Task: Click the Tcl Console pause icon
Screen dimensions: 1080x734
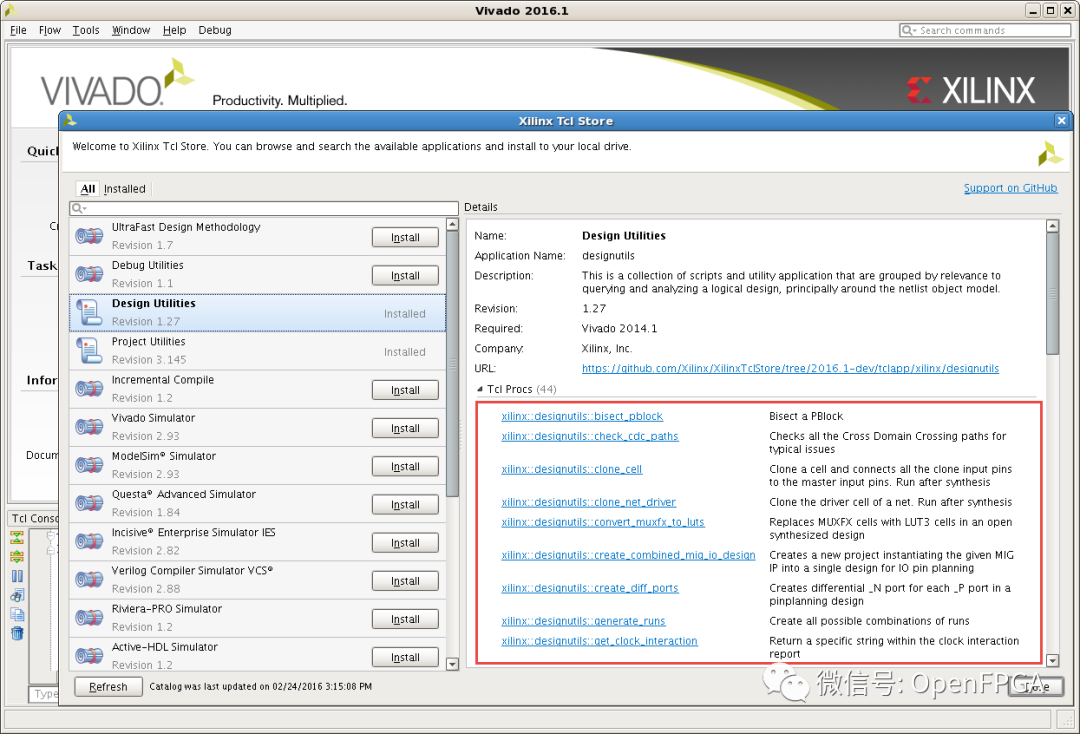Action: coord(17,576)
